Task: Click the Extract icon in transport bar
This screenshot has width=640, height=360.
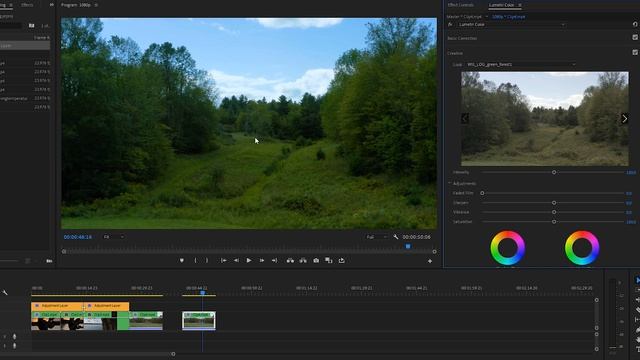Action: tap(303, 260)
